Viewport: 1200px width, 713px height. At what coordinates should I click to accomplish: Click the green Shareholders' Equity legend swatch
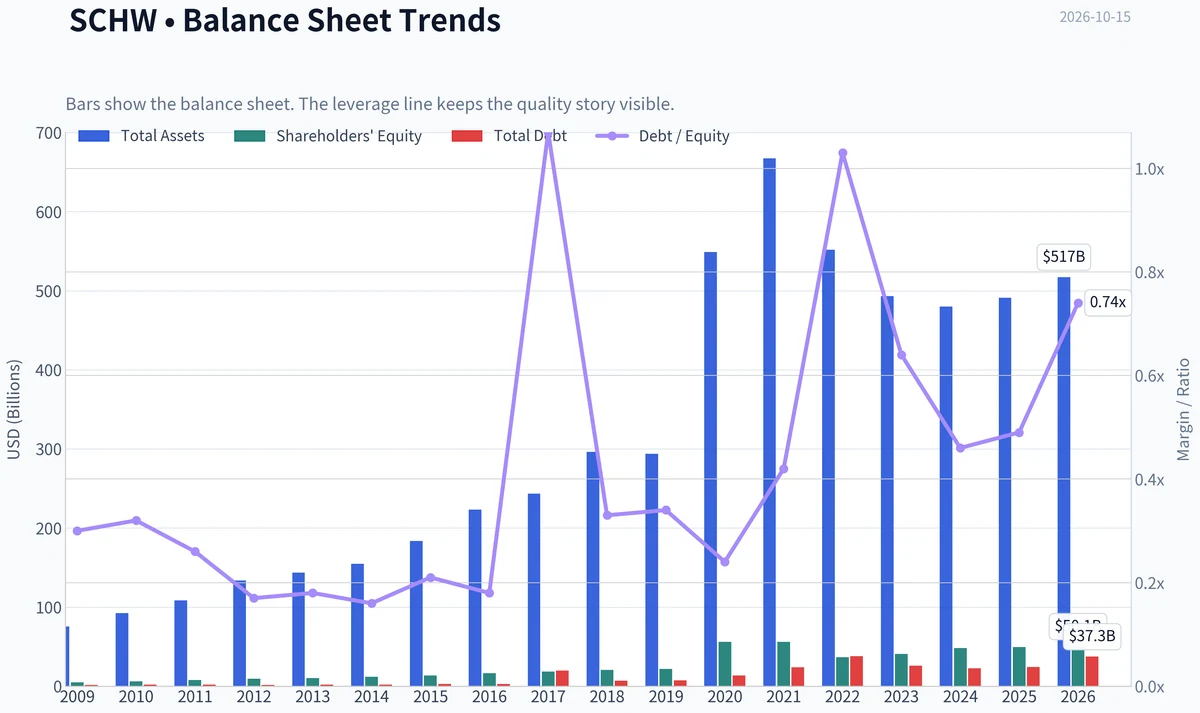tap(249, 136)
